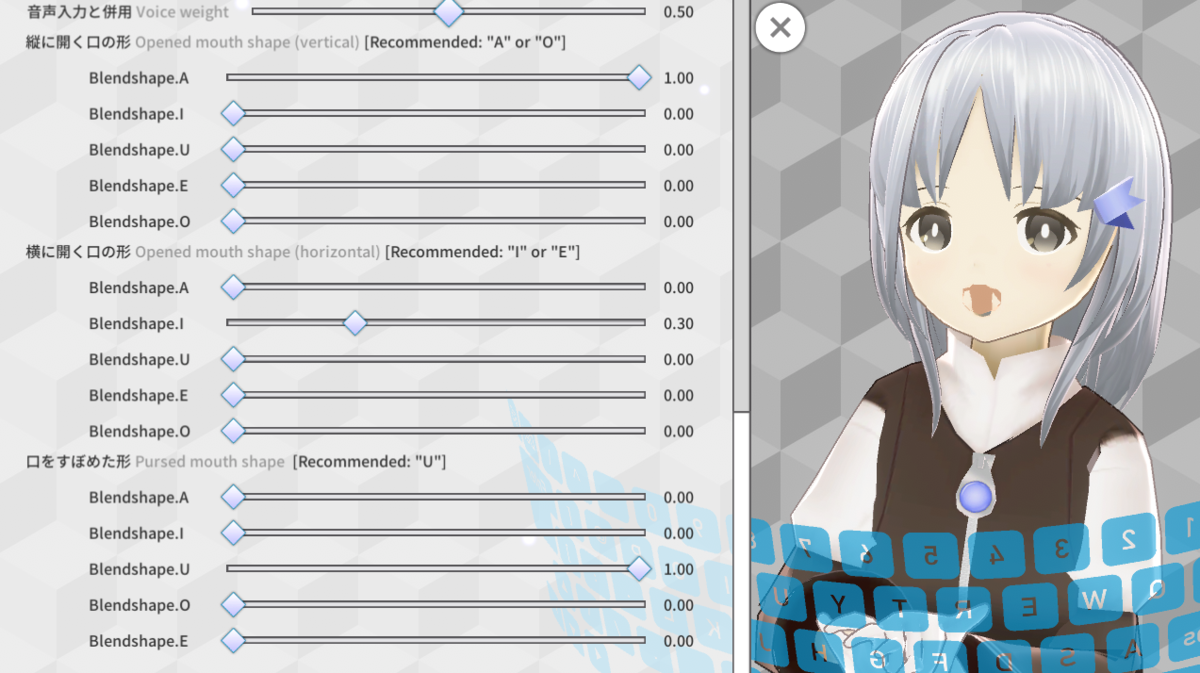
Task: Click Blendshape.I slider handle under vertical mouth shape
Action: pos(233,114)
